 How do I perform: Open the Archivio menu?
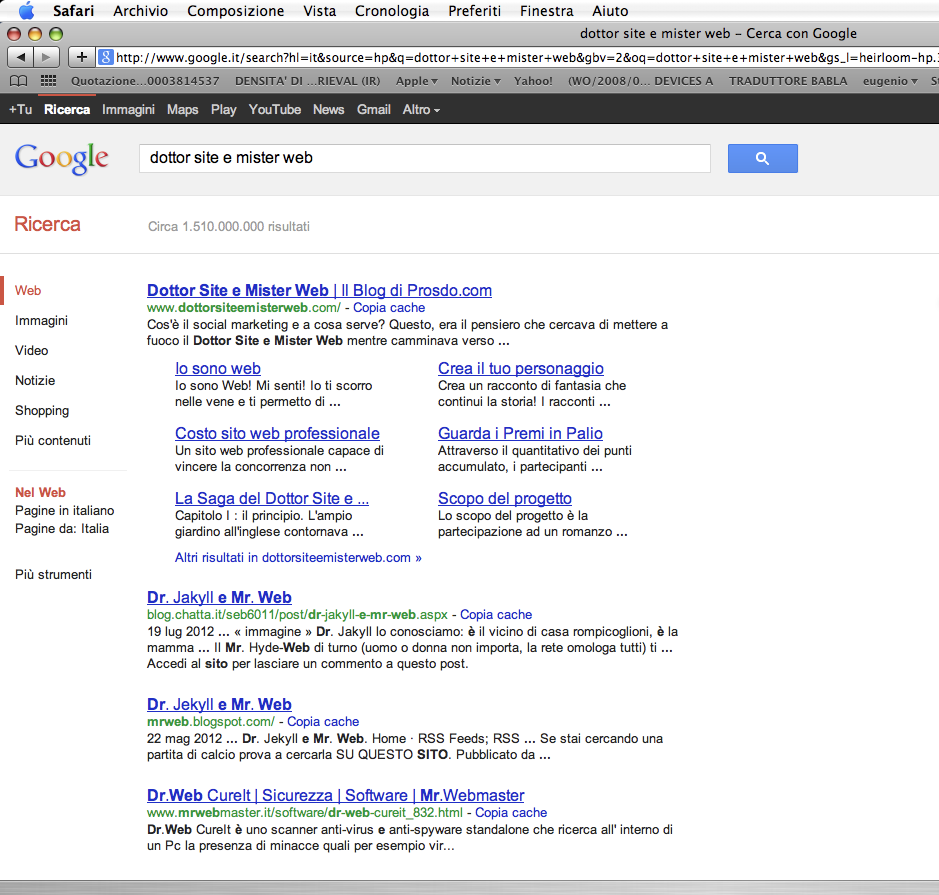(141, 11)
